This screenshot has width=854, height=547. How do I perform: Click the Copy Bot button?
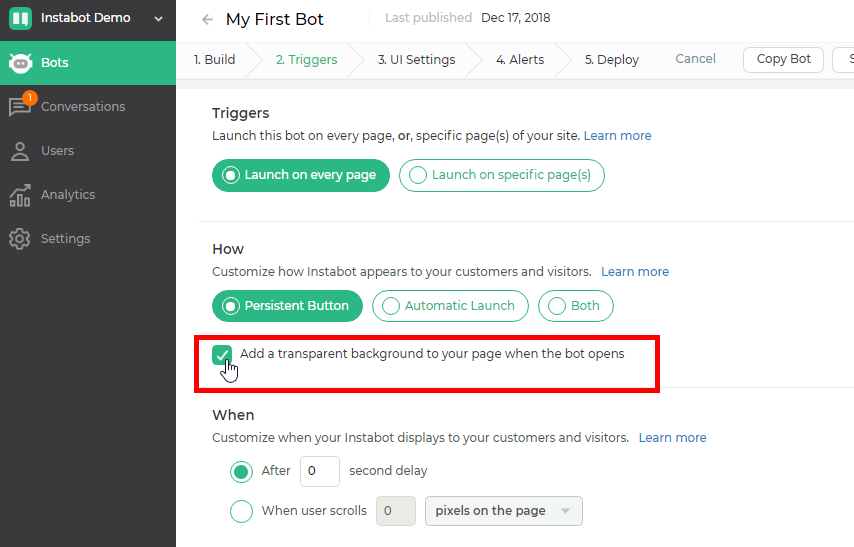[783, 59]
